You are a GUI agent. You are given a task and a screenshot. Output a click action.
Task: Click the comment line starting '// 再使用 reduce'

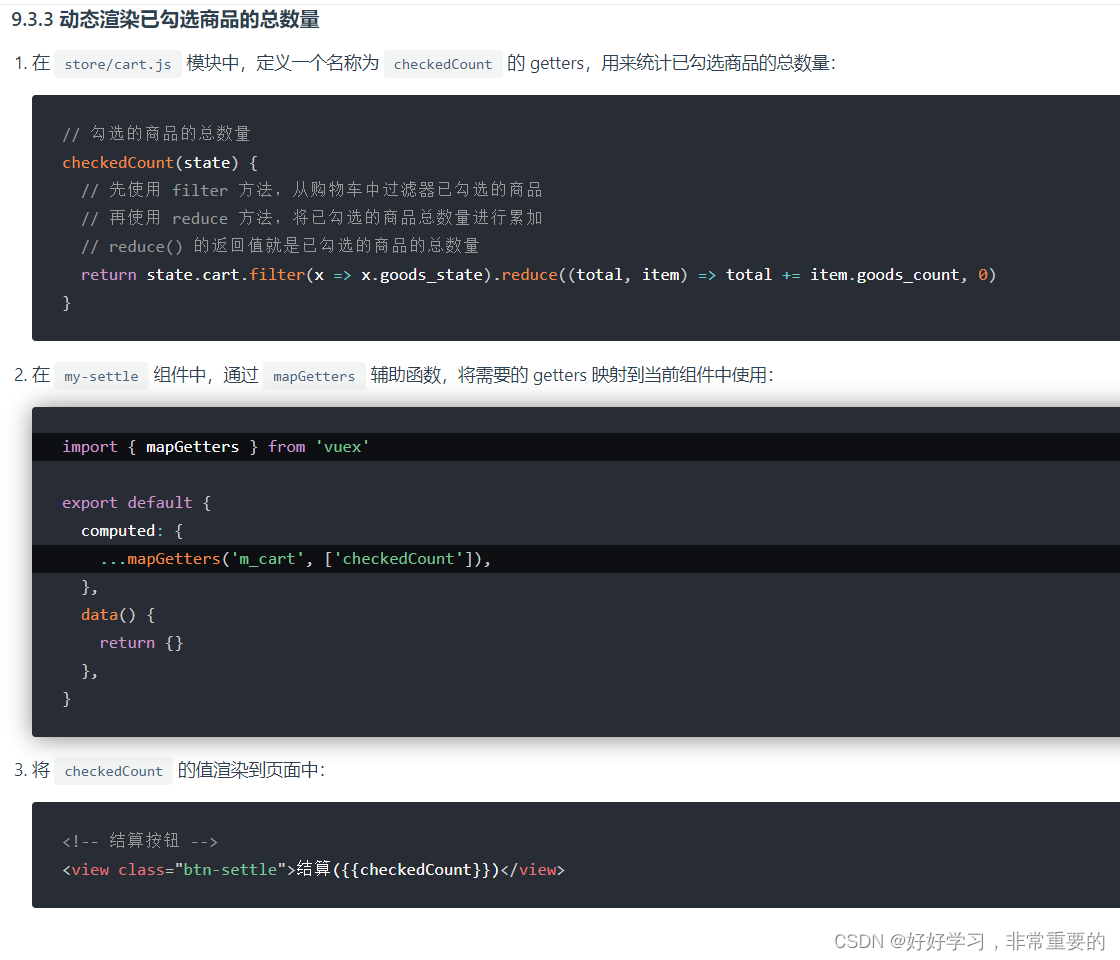tap(311, 218)
